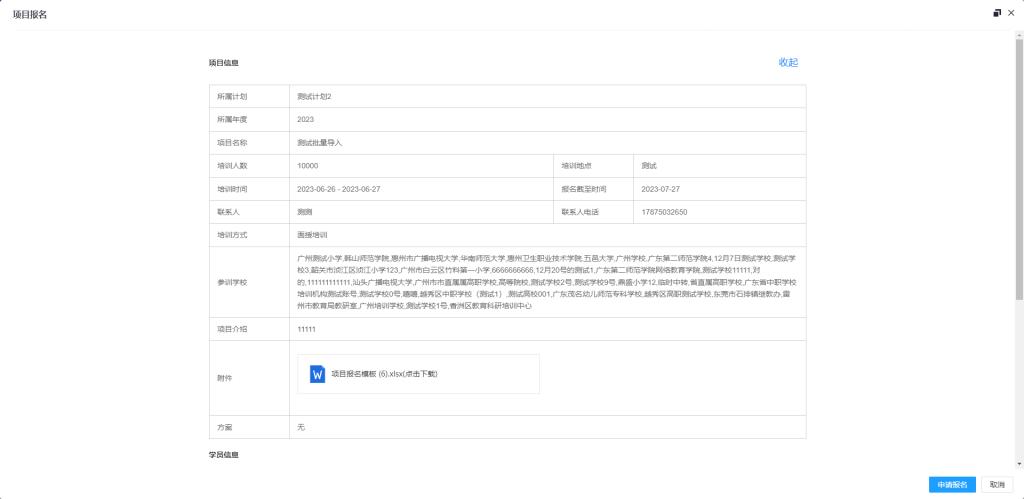Image resolution: width=1024 pixels, height=499 pixels.
Task: Click the blue Word document icon
Action: [318, 374]
